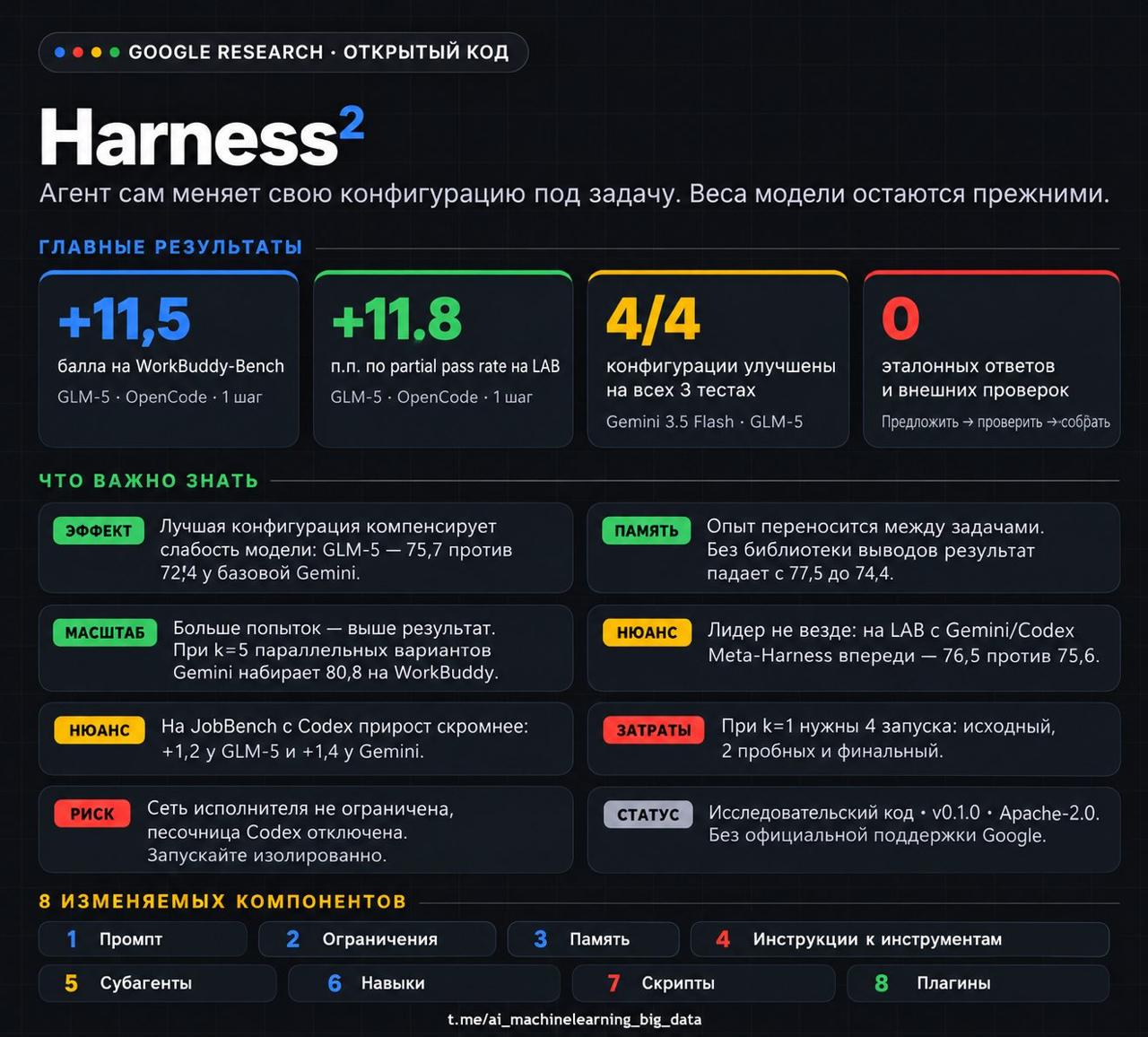Click the gray "СТАТУС" badge
1148x1037 pixels.
point(648,814)
